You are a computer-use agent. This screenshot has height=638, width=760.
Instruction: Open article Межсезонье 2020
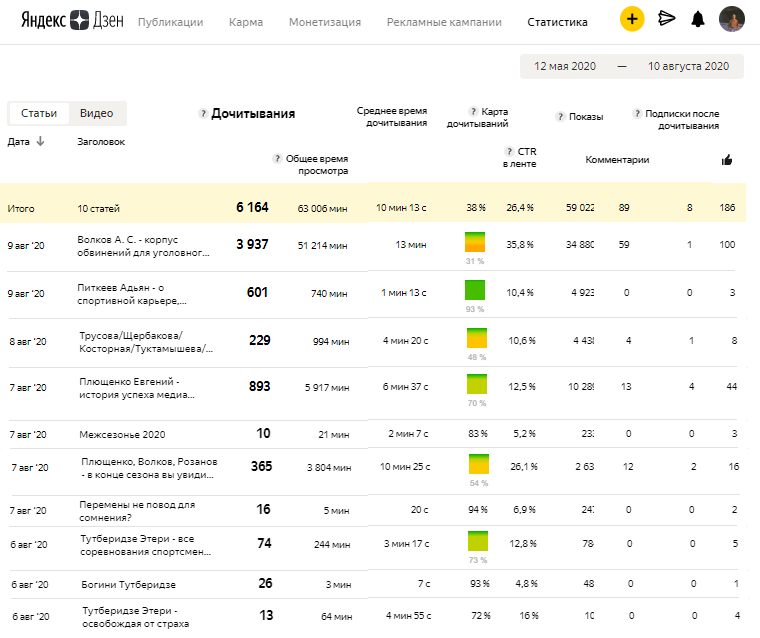[122, 434]
